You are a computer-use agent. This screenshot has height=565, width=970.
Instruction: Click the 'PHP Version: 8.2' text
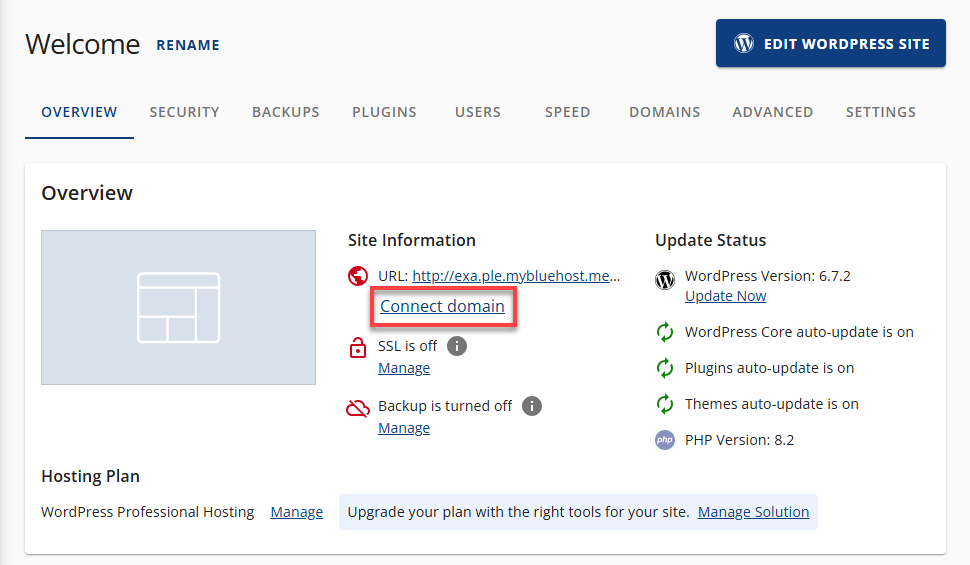[x=739, y=440]
